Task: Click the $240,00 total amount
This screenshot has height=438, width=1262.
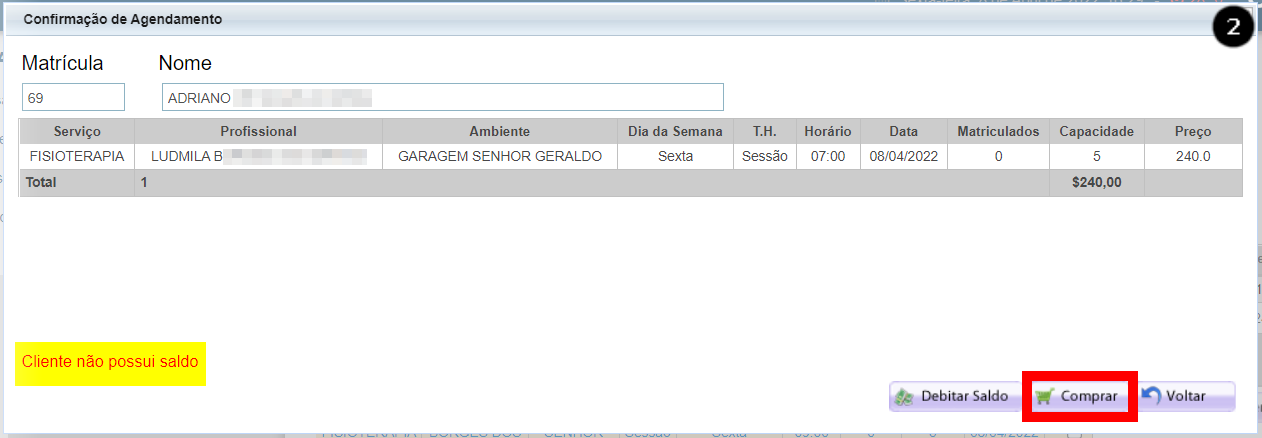Action: [x=1096, y=183]
